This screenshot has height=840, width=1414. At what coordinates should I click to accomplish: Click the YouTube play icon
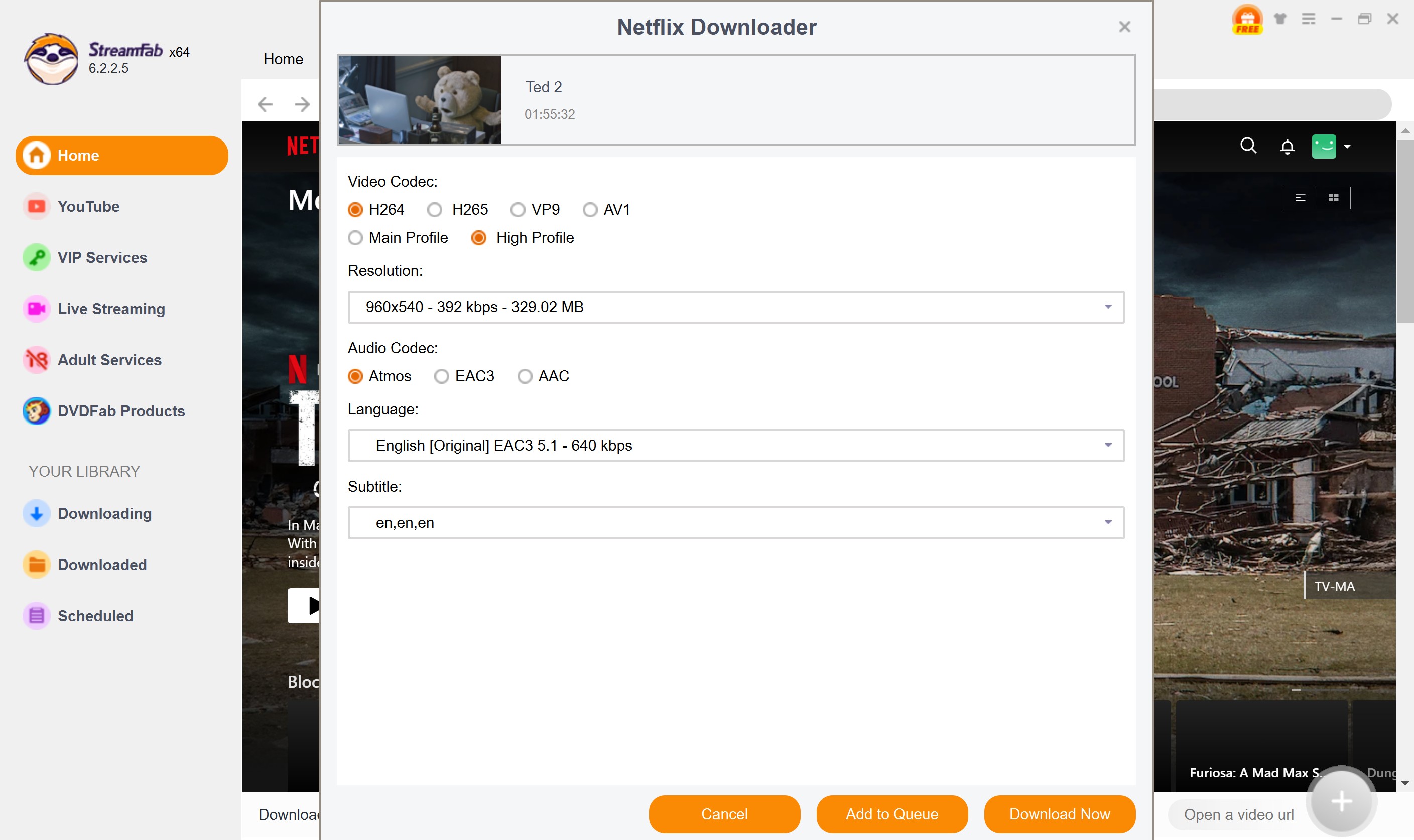click(37, 207)
